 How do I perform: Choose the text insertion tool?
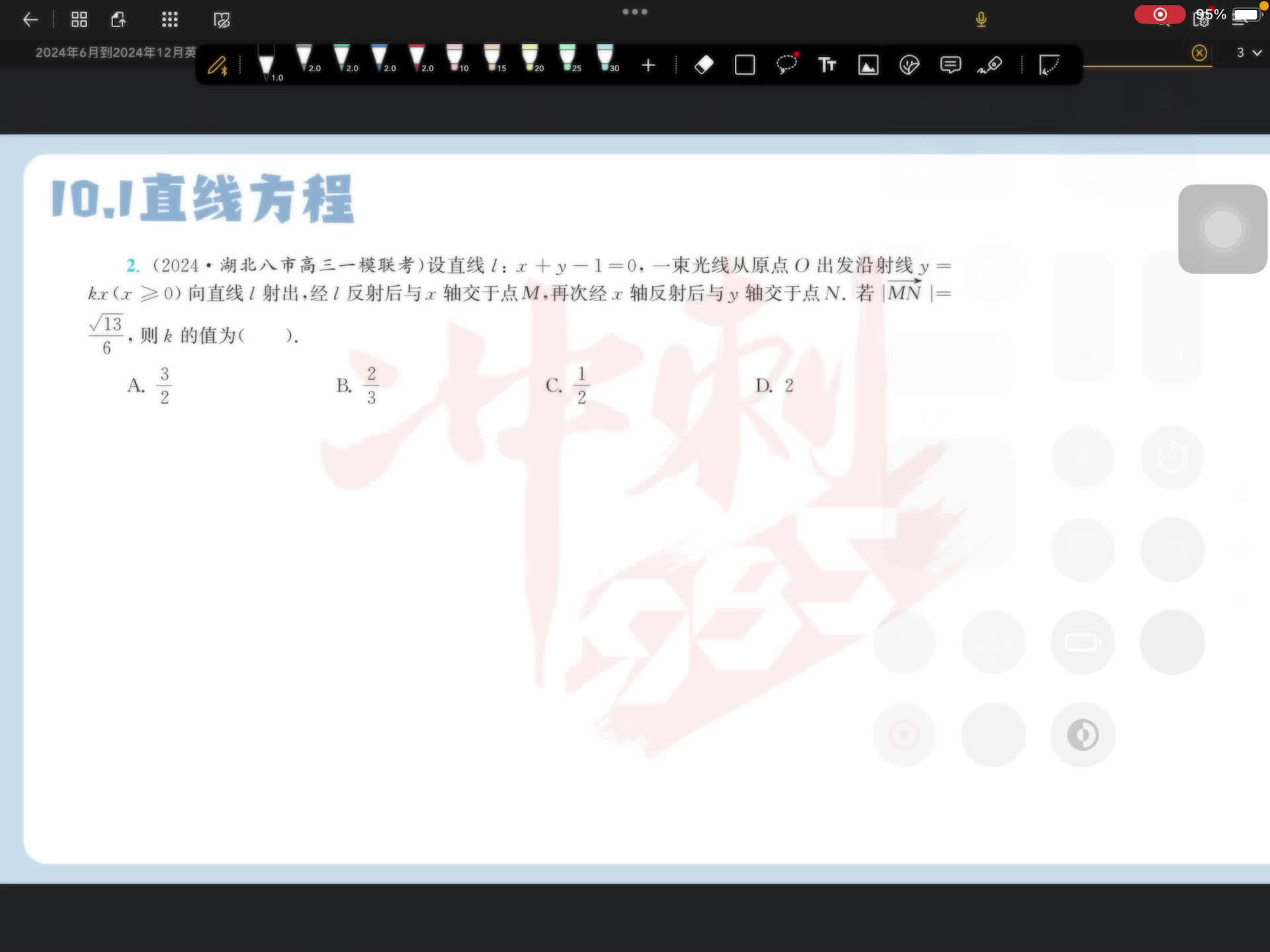point(827,65)
